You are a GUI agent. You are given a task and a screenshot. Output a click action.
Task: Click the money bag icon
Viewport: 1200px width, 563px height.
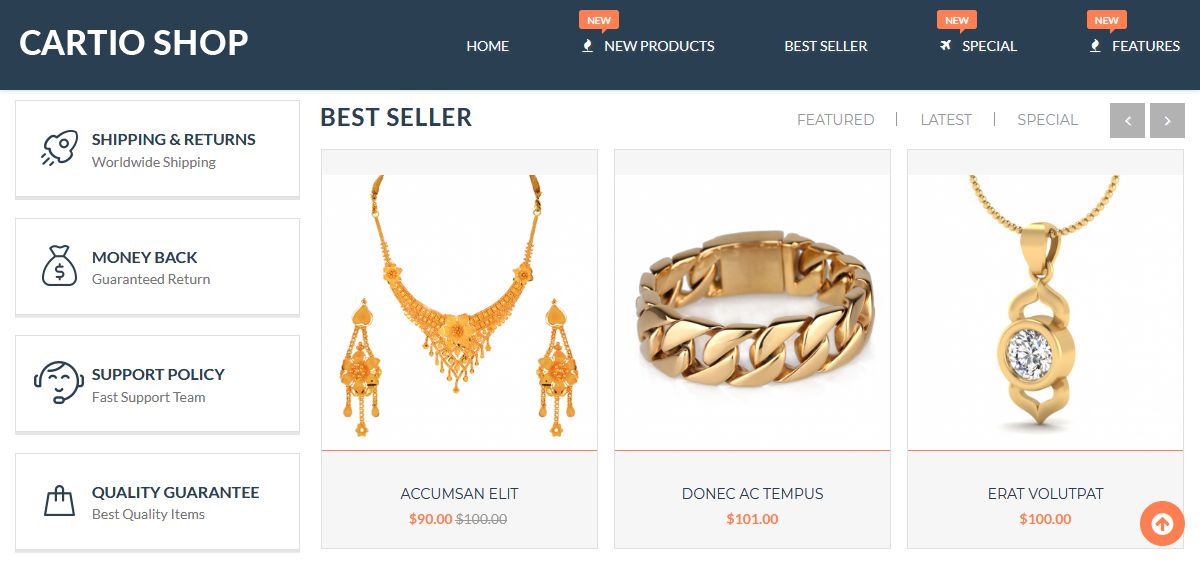(x=59, y=266)
